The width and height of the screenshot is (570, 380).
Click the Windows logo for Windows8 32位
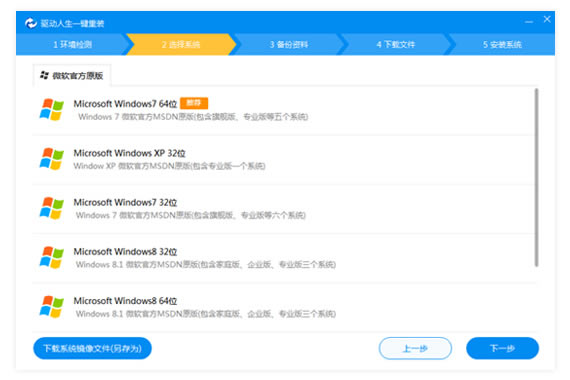point(51,257)
